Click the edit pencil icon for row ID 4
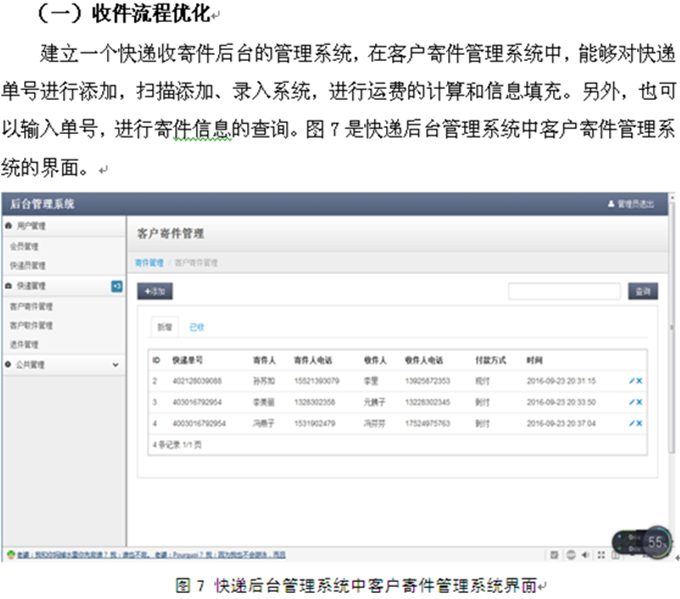The height and width of the screenshot is (599, 680). tap(632, 423)
